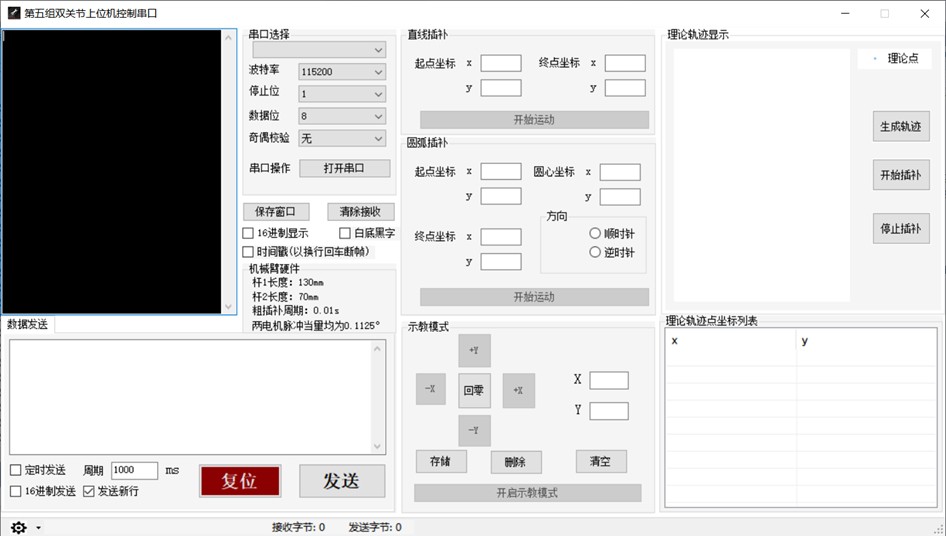Click the 删除 button
The image size is (946, 536).
click(516, 462)
